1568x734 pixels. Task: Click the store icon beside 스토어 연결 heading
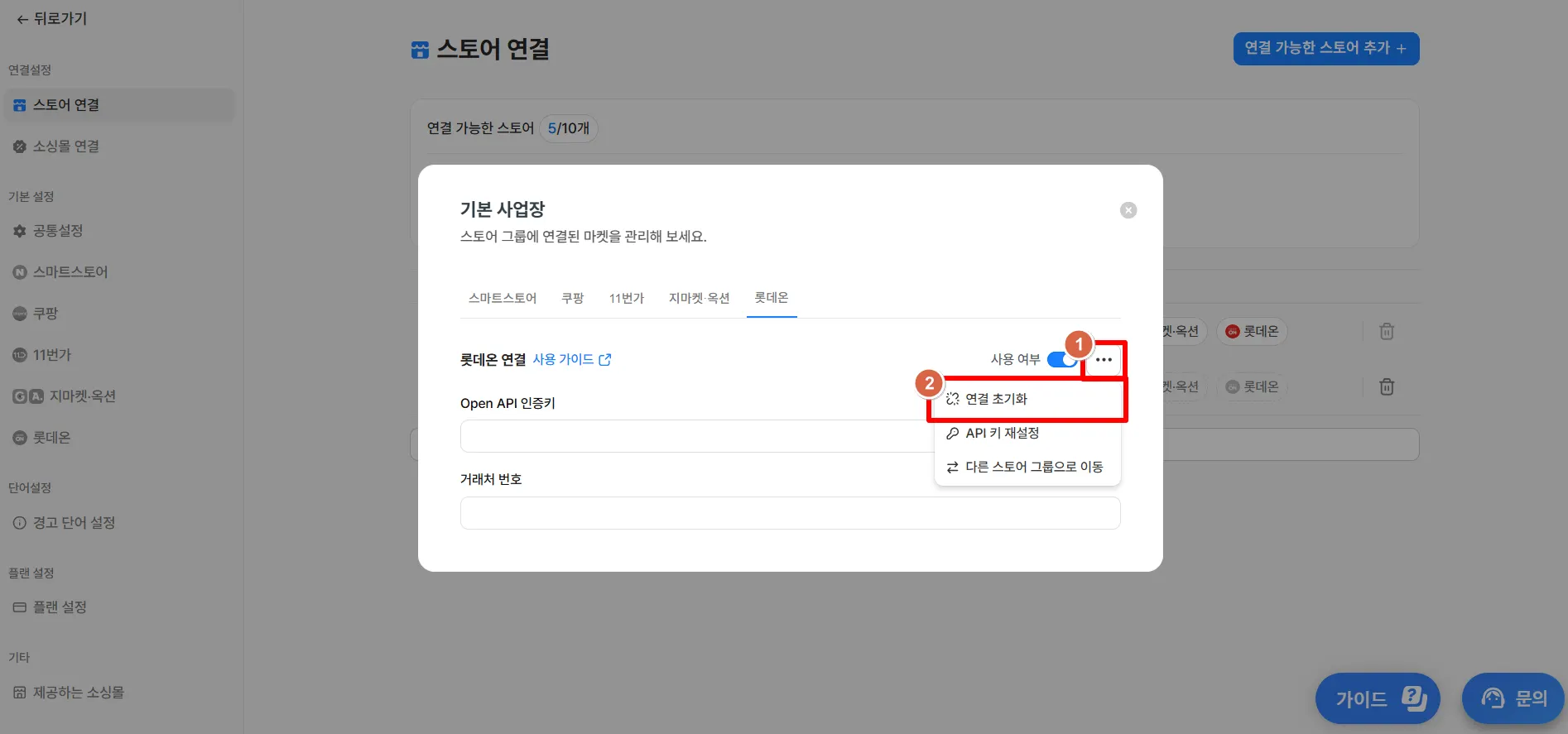[420, 50]
